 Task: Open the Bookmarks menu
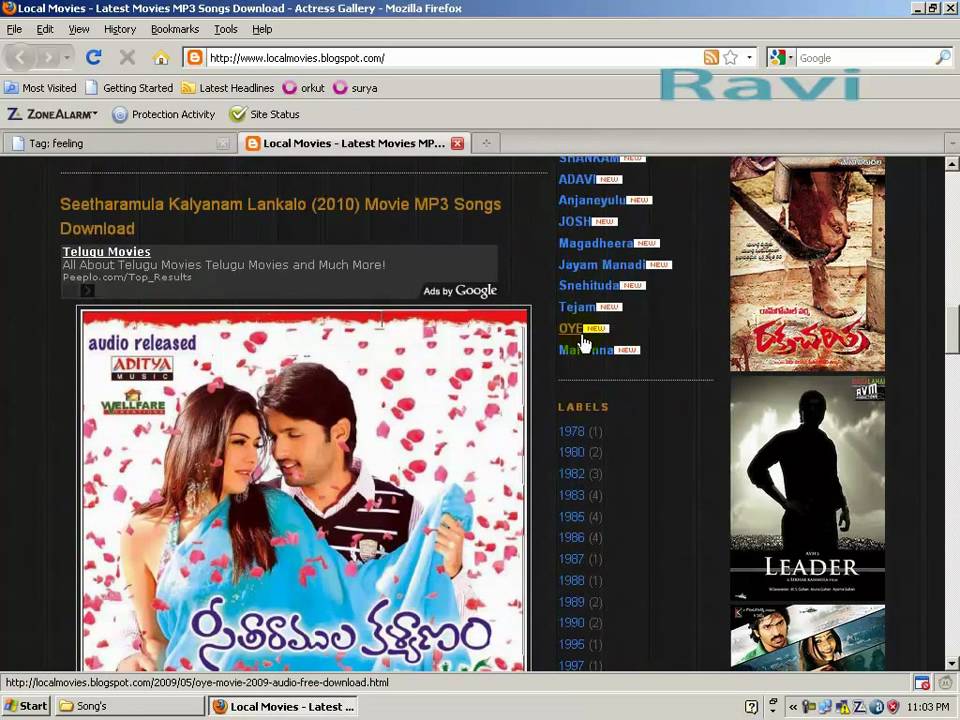(x=174, y=30)
